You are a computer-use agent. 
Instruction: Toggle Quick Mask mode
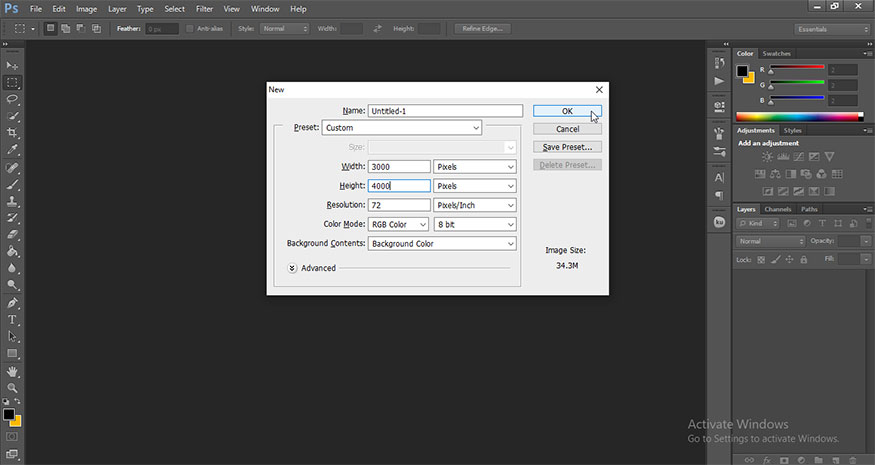[x=12, y=437]
